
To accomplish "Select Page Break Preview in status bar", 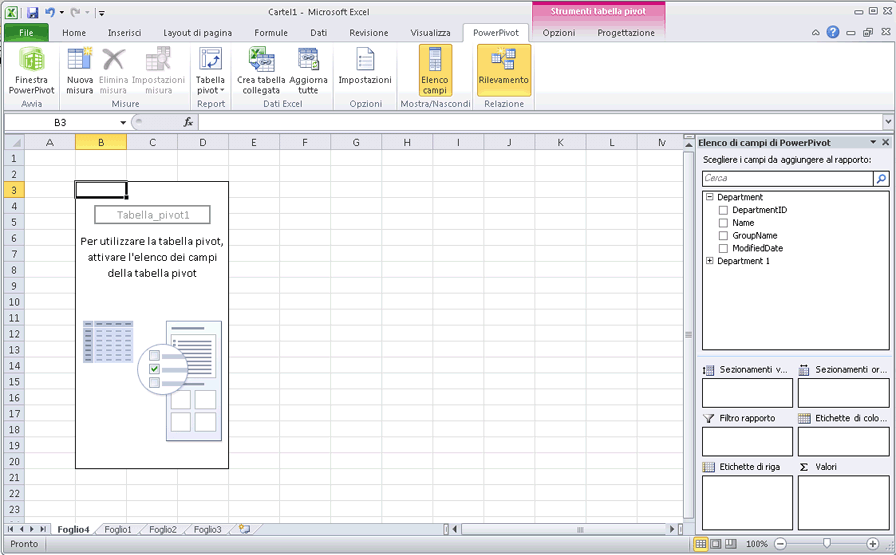I will [x=730, y=544].
